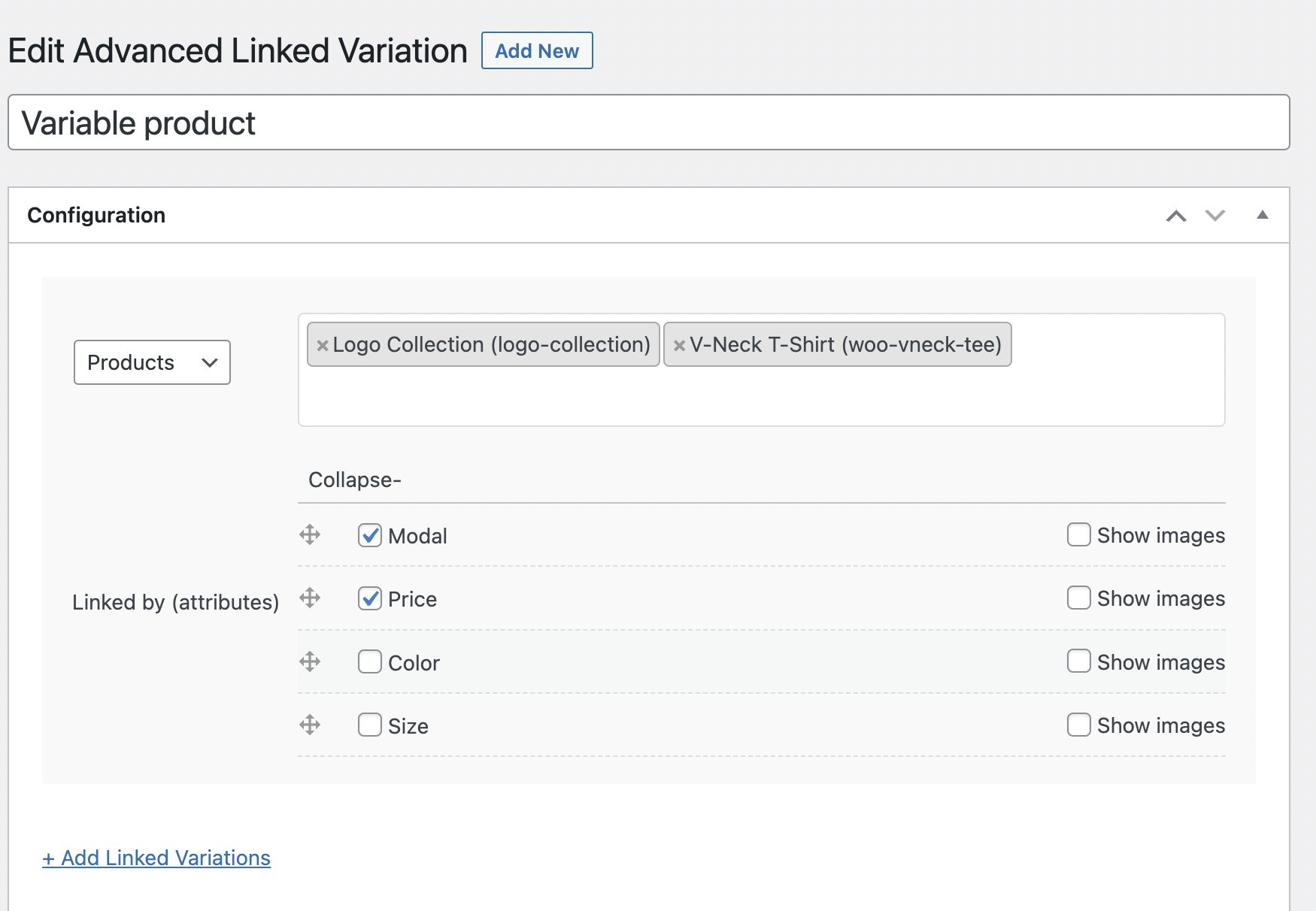Enable Show images for Modal

click(x=1079, y=534)
